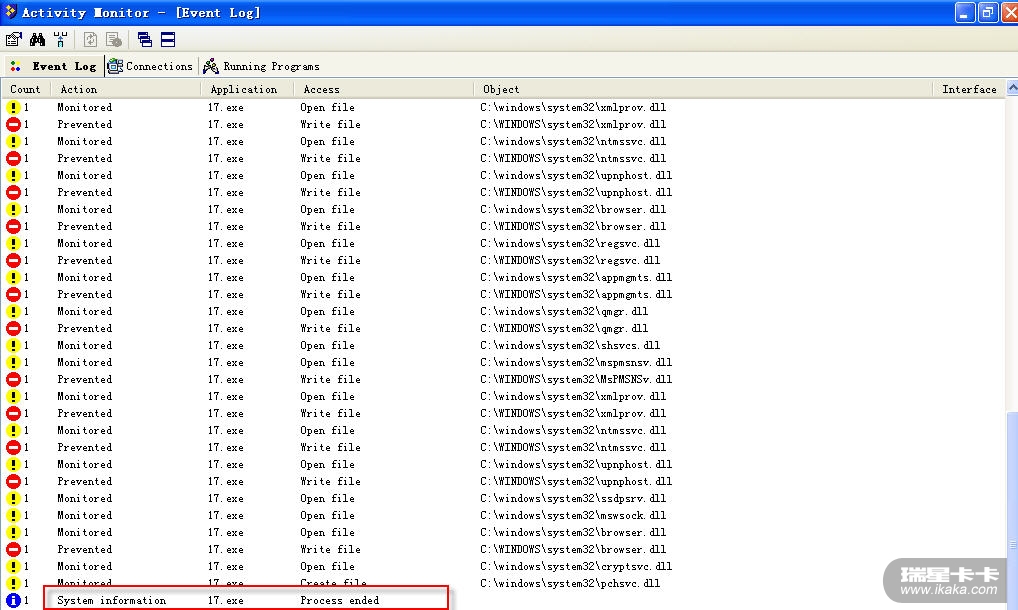Click the Connections tab network icon

[x=115, y=66]
